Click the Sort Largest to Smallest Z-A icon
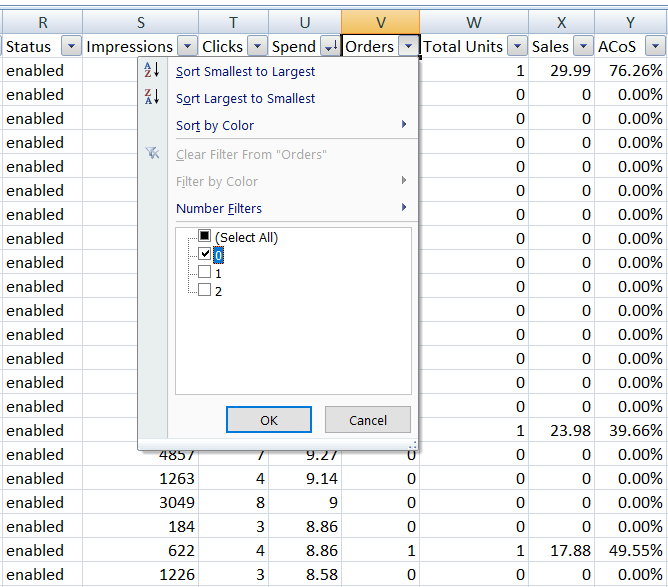This screenshot has height=587, width=668. [x=152, y=97]
